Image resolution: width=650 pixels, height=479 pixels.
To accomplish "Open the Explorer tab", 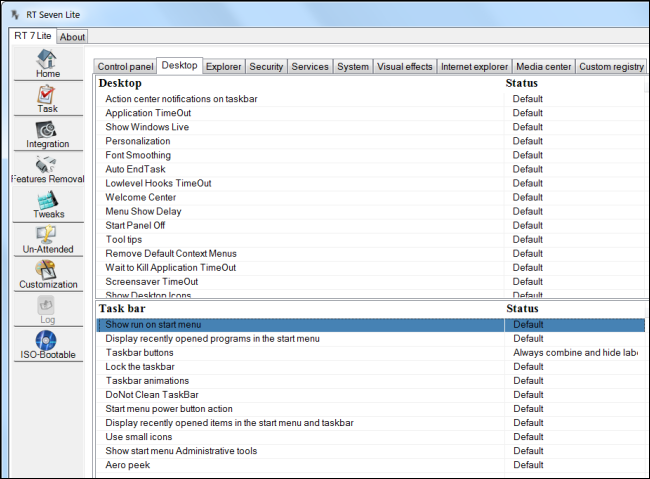I will pos(223,66).
